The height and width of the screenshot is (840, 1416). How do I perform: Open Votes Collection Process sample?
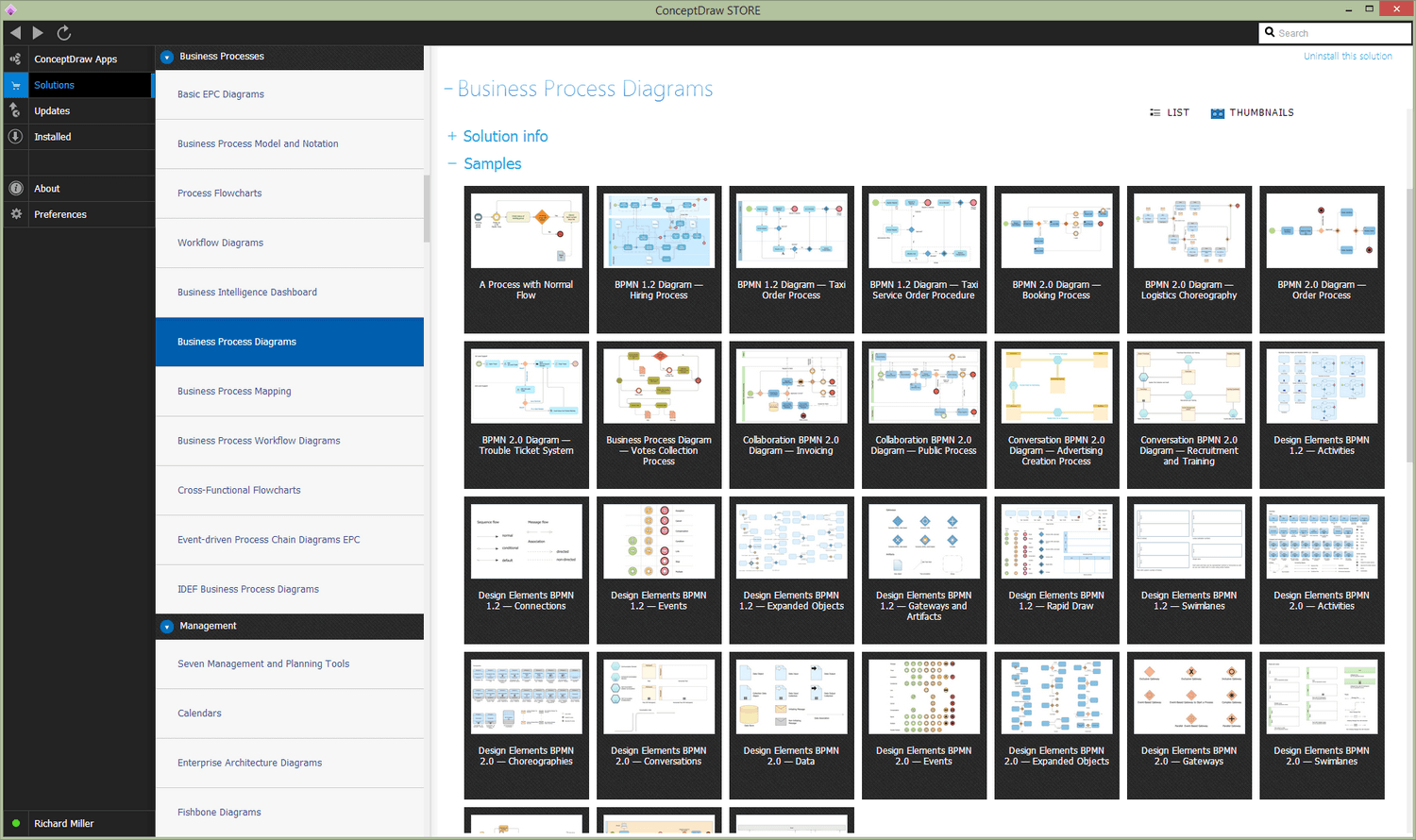(x=659, y=415)
